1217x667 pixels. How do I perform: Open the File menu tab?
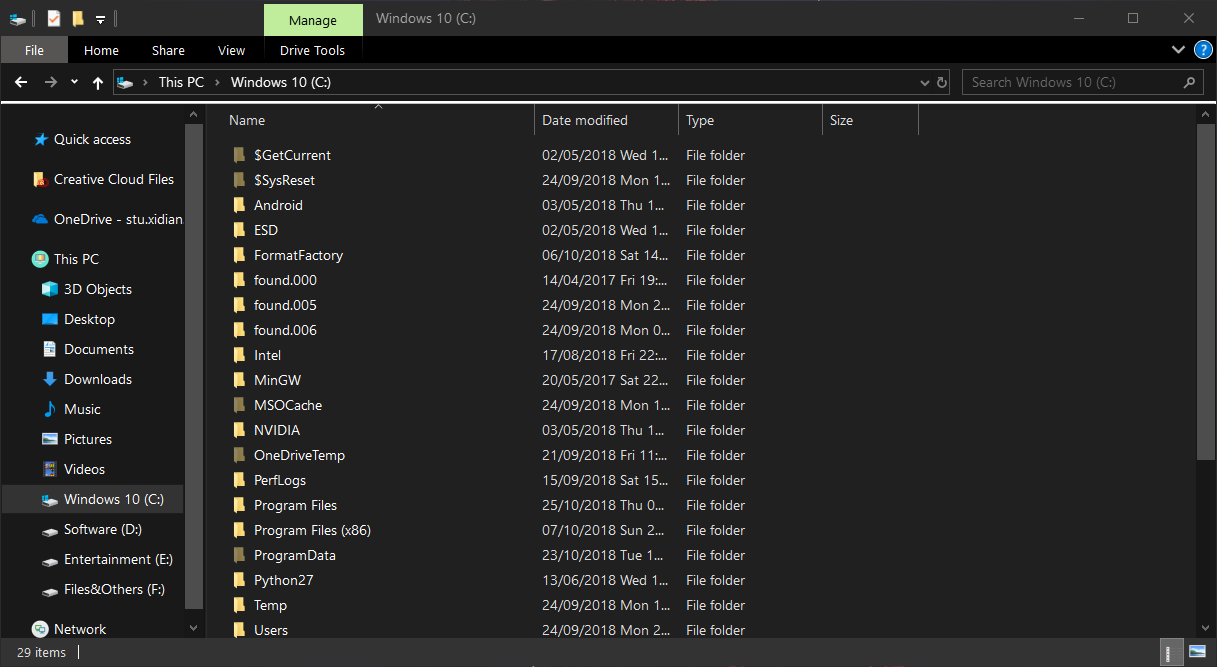point(34,50)
